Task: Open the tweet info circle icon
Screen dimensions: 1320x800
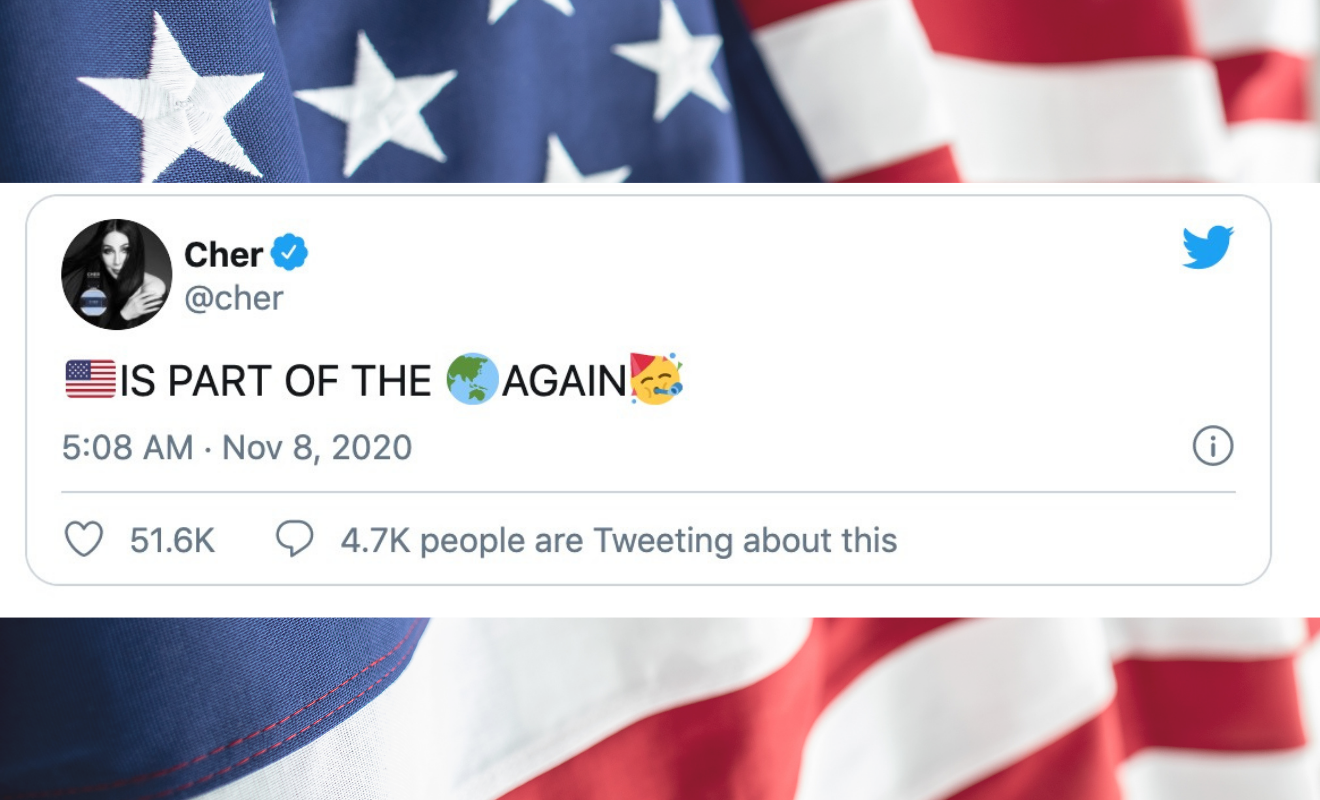Action: tap(1213, 447)
